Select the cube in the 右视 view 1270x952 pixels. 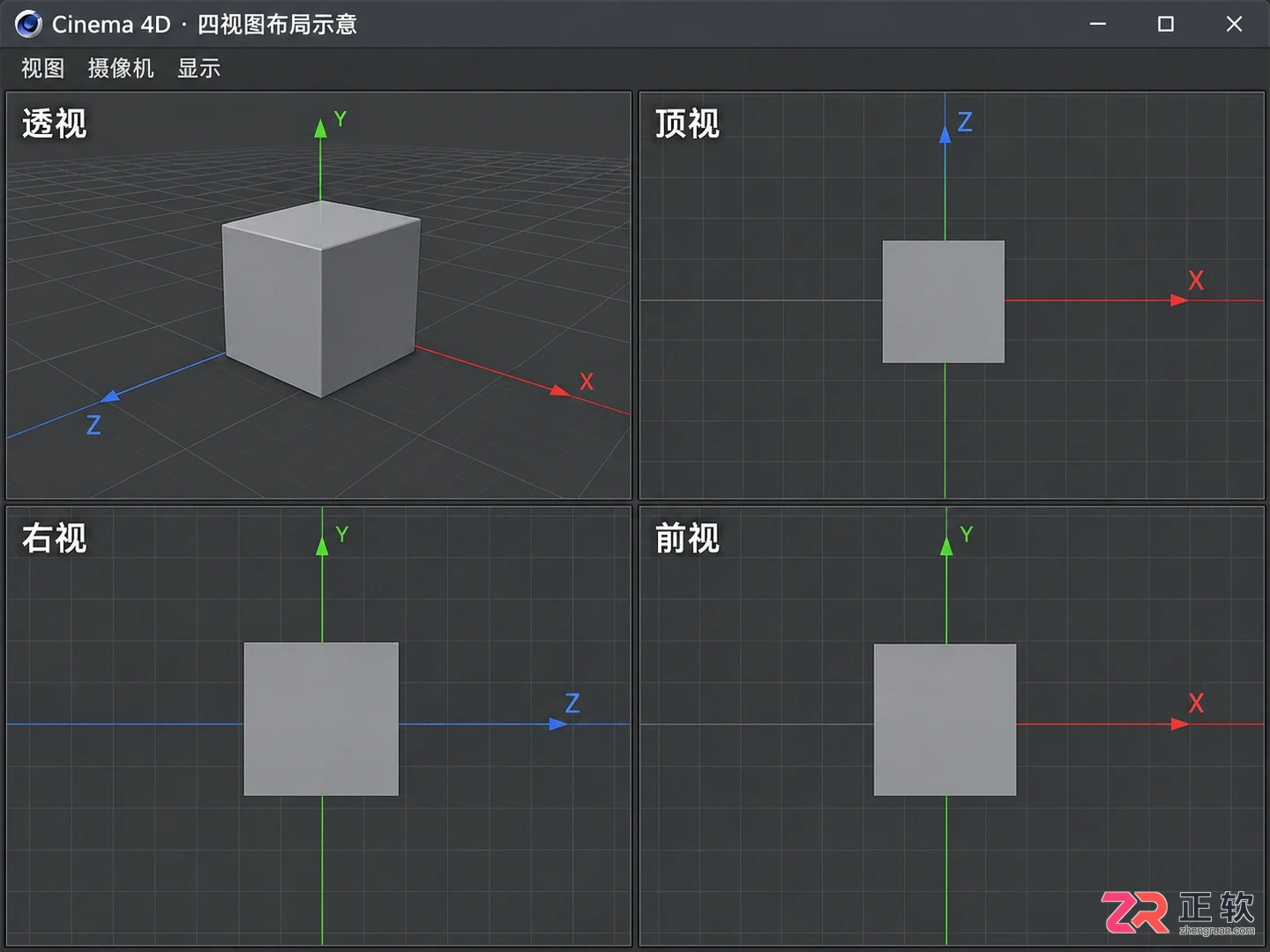(x=321, y=719)
